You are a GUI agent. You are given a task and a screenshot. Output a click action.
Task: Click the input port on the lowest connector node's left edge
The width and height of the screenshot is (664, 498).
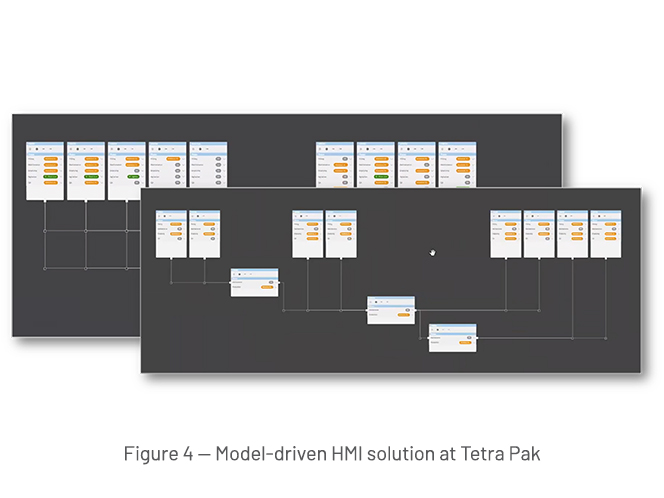[429, 338]
